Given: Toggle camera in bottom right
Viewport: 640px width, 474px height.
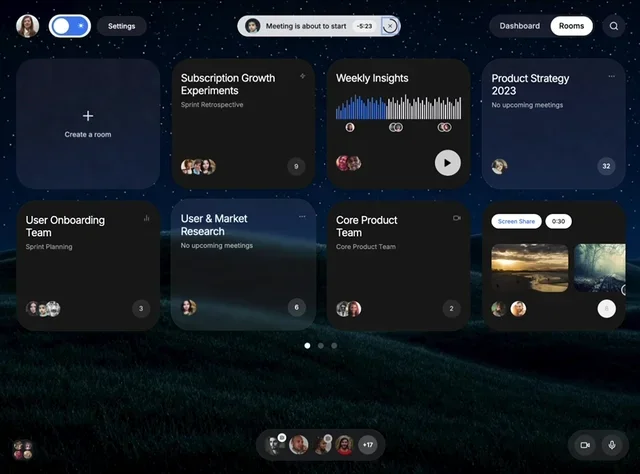Looking at the screenshot, I should (585, 445).
